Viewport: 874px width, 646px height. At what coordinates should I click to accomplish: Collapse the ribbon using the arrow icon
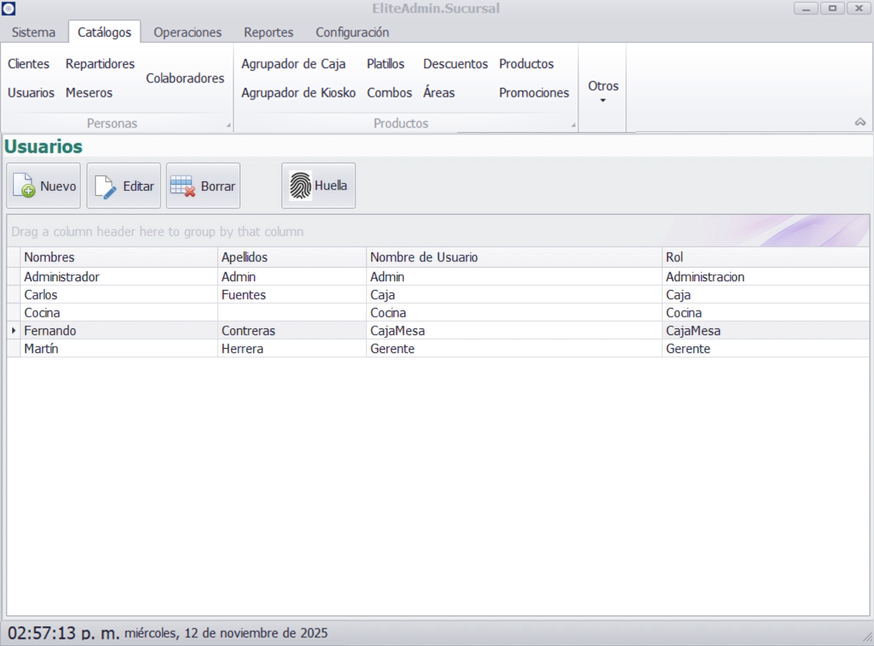pyautogui.click(x=860, y=122)
